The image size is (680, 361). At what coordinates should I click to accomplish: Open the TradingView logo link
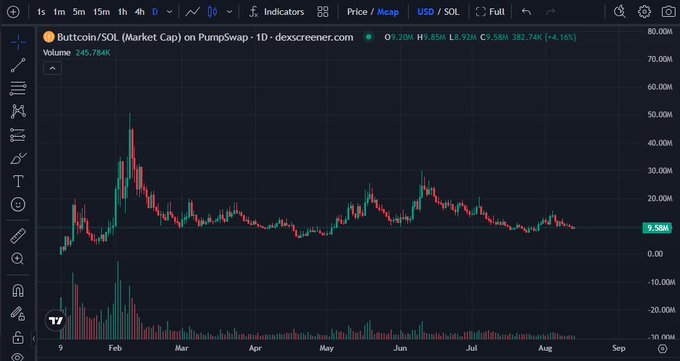coord(56,321)
